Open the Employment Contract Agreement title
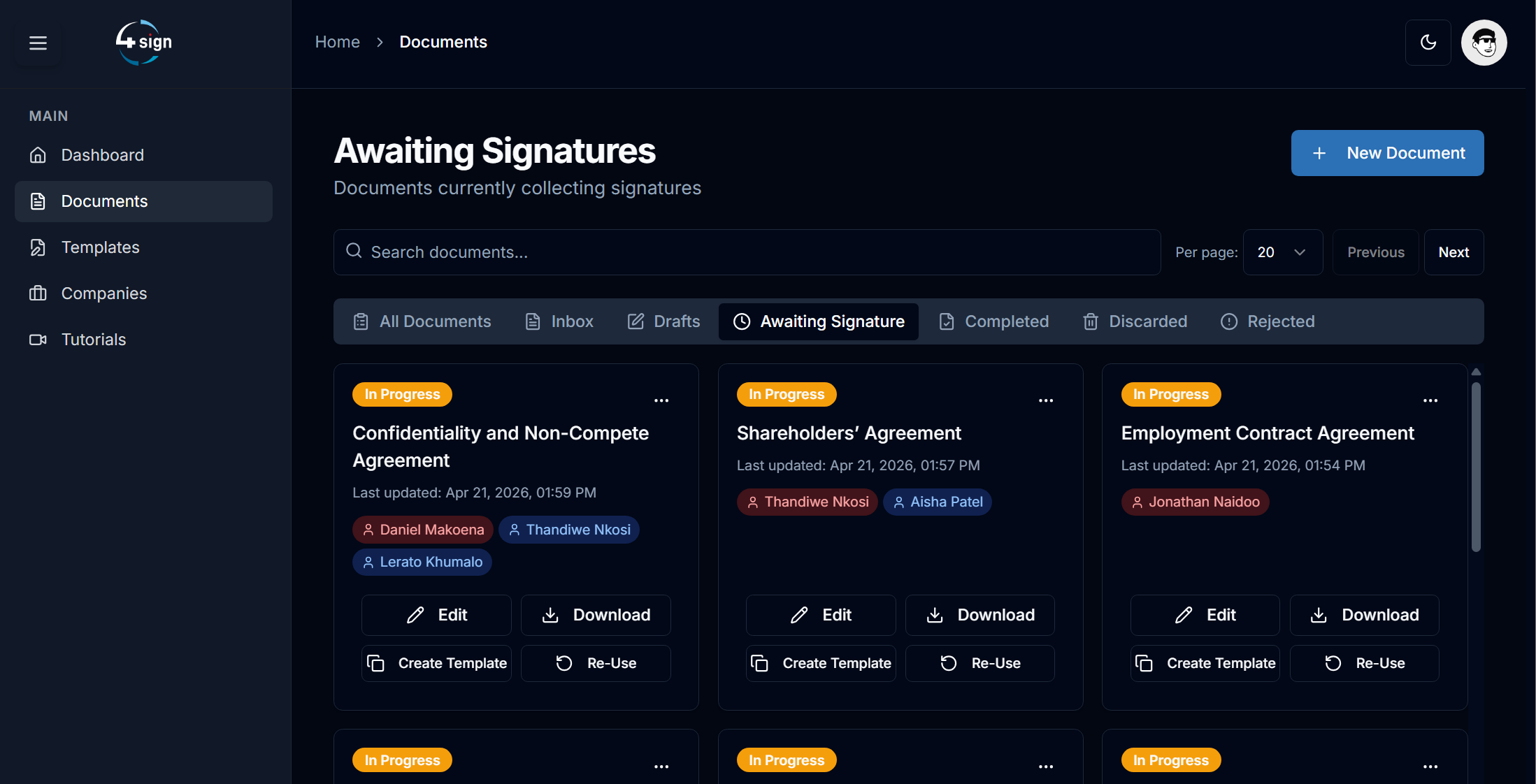The image size is (1536, 784). (1268, 433)
